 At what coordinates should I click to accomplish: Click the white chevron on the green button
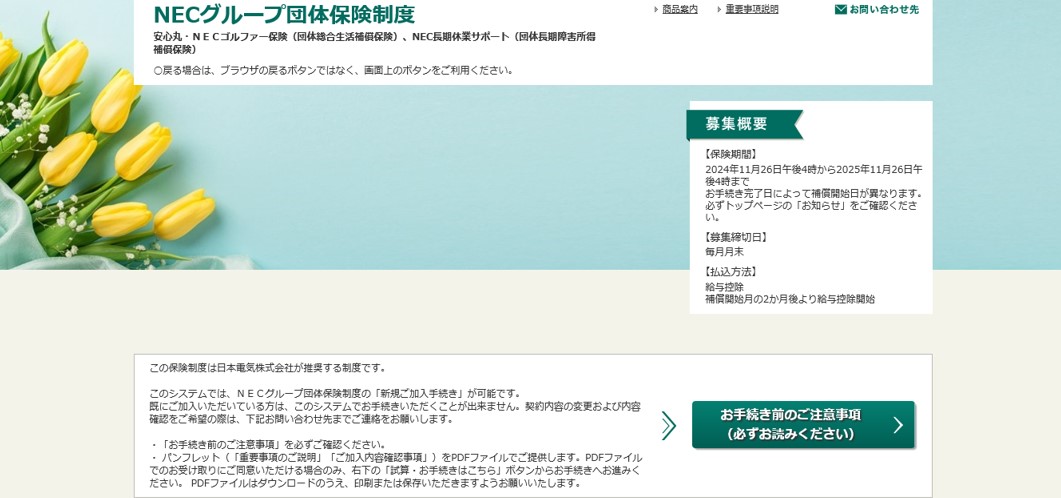click(x=897, y=425)
